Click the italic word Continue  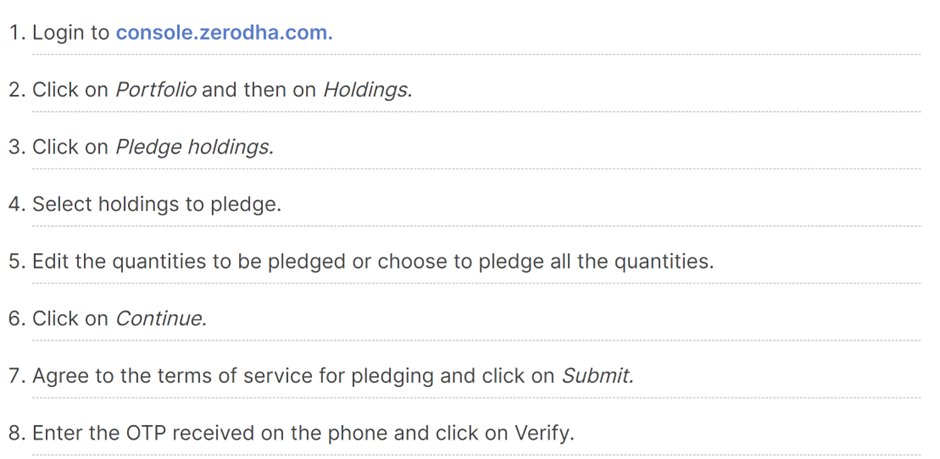(x=161, y=318)
